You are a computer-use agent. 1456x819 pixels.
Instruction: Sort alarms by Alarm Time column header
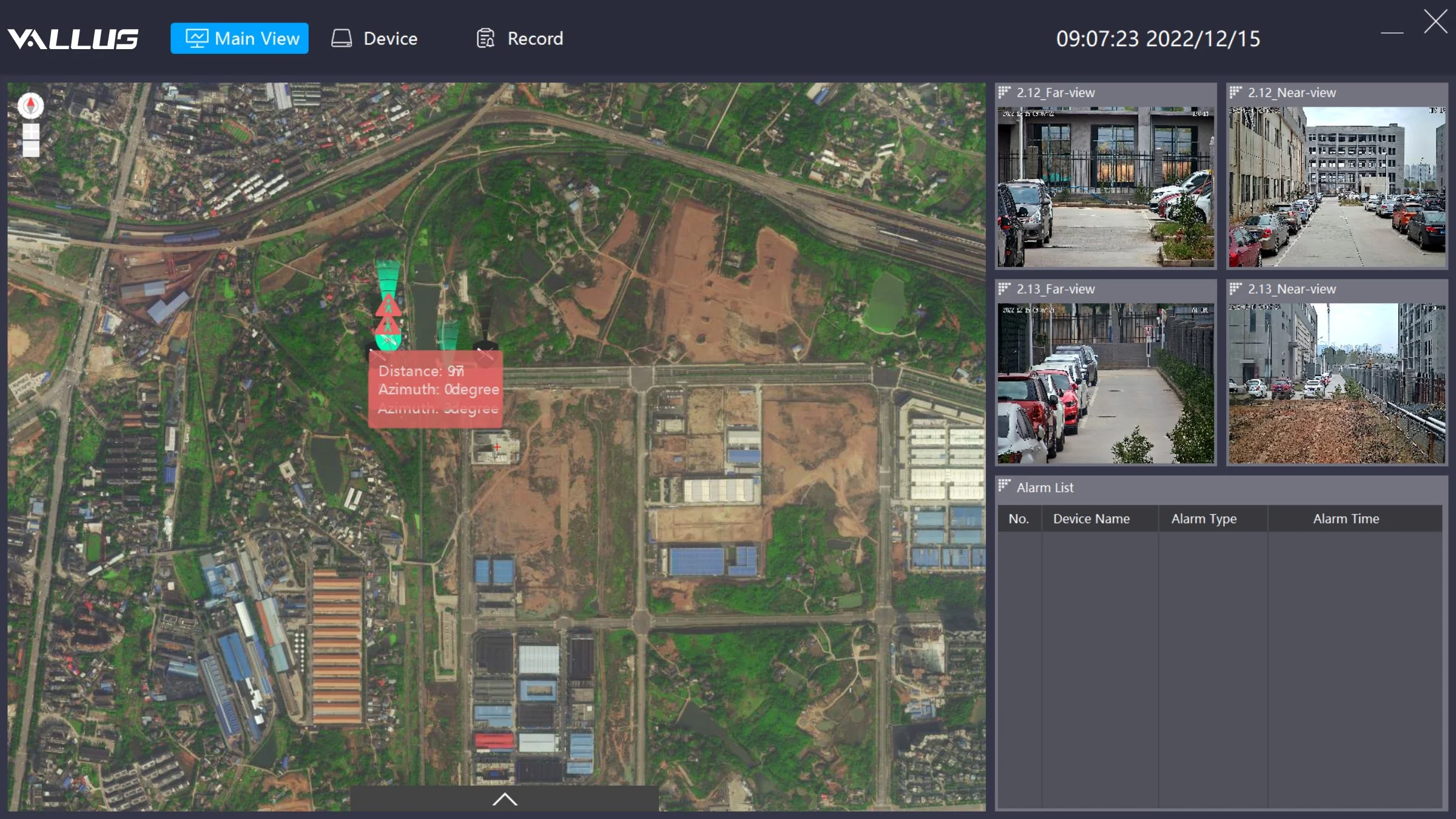click(1346, 519)
